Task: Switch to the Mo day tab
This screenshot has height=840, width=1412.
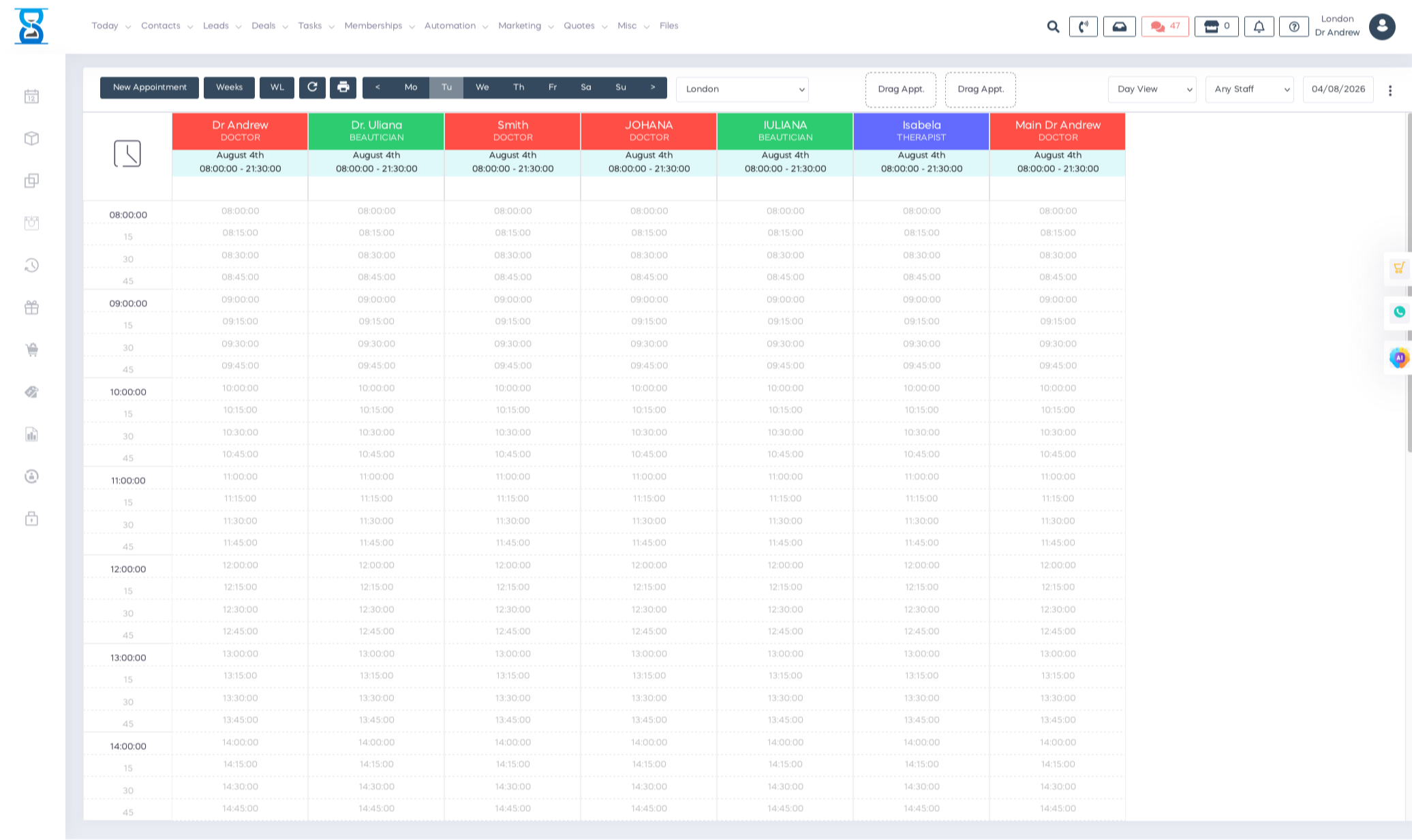Action: pos(411,87)
